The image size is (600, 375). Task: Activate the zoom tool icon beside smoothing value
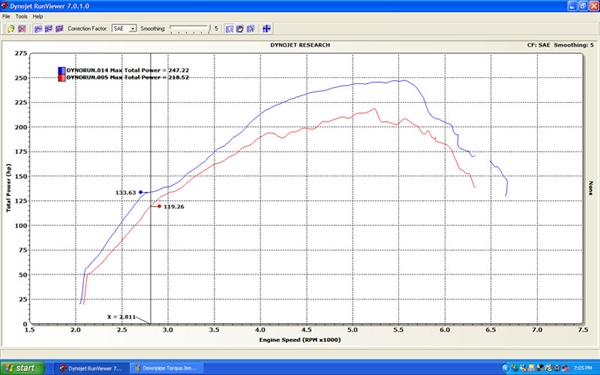(229, 29)
